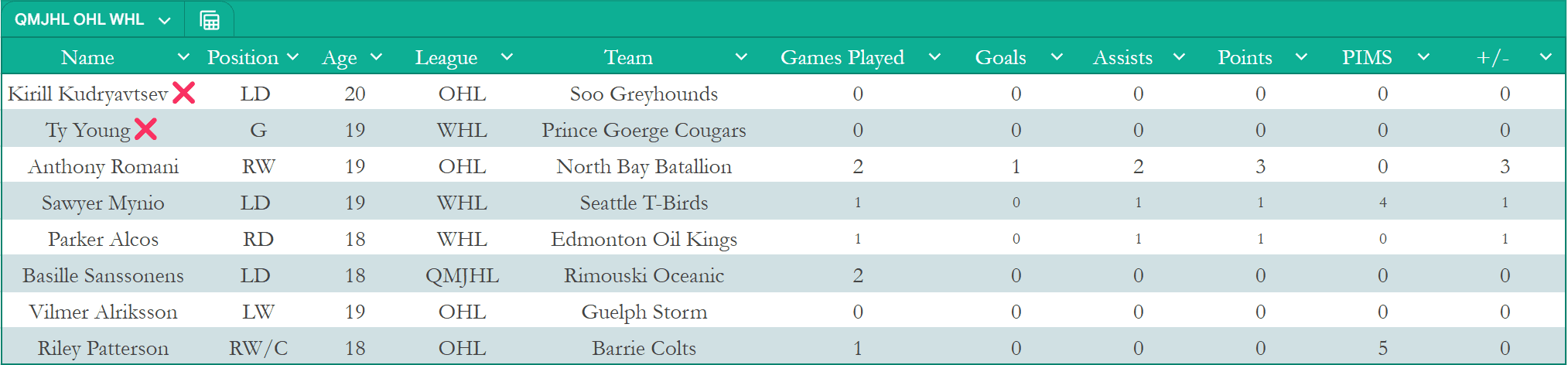This screenshot has height=365, width=1568.
Task: Open the Position column dropdown arrow
Action: click(x=292, y=57)
